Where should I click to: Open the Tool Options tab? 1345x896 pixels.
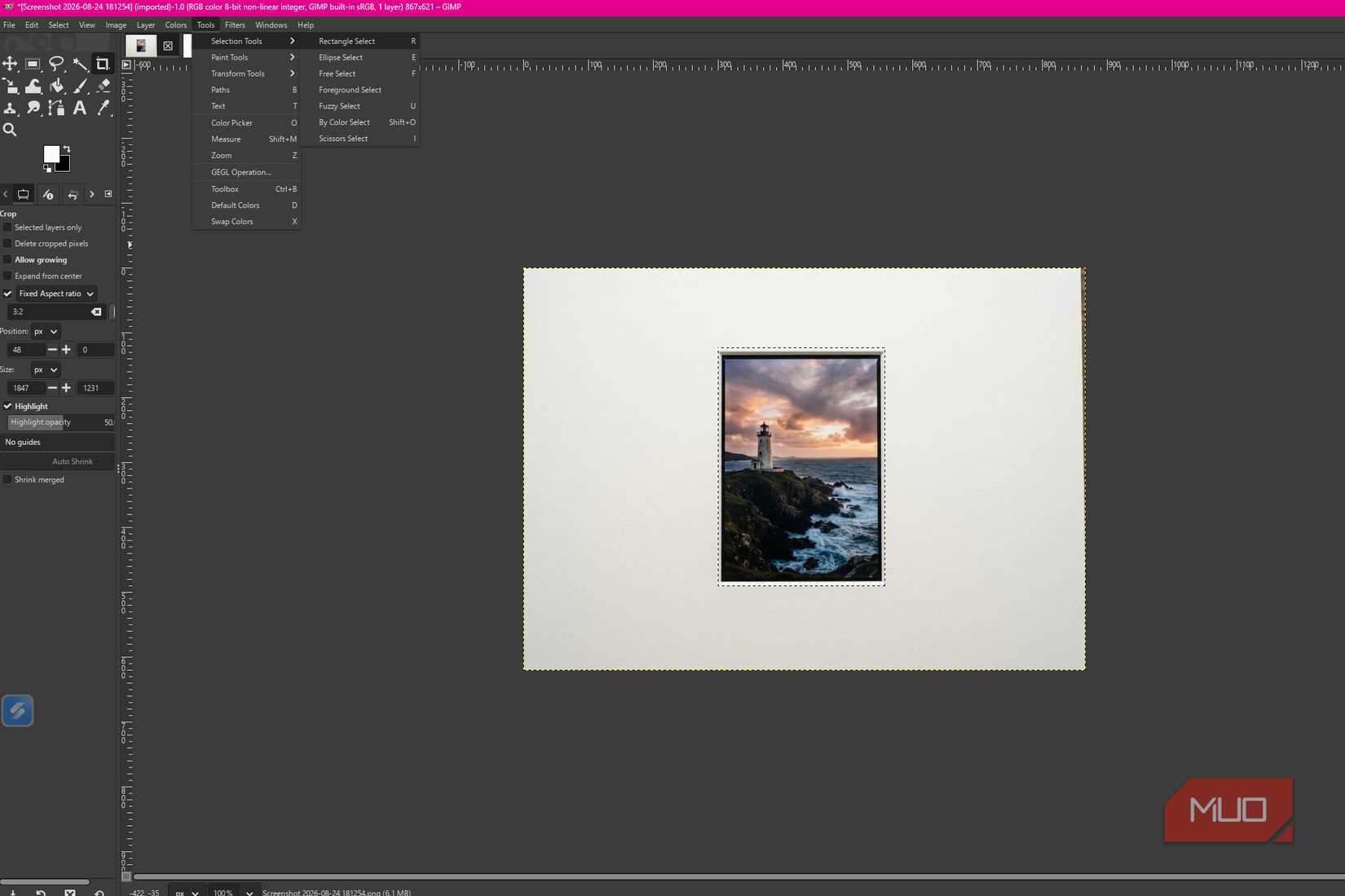[x=24, y=194]
